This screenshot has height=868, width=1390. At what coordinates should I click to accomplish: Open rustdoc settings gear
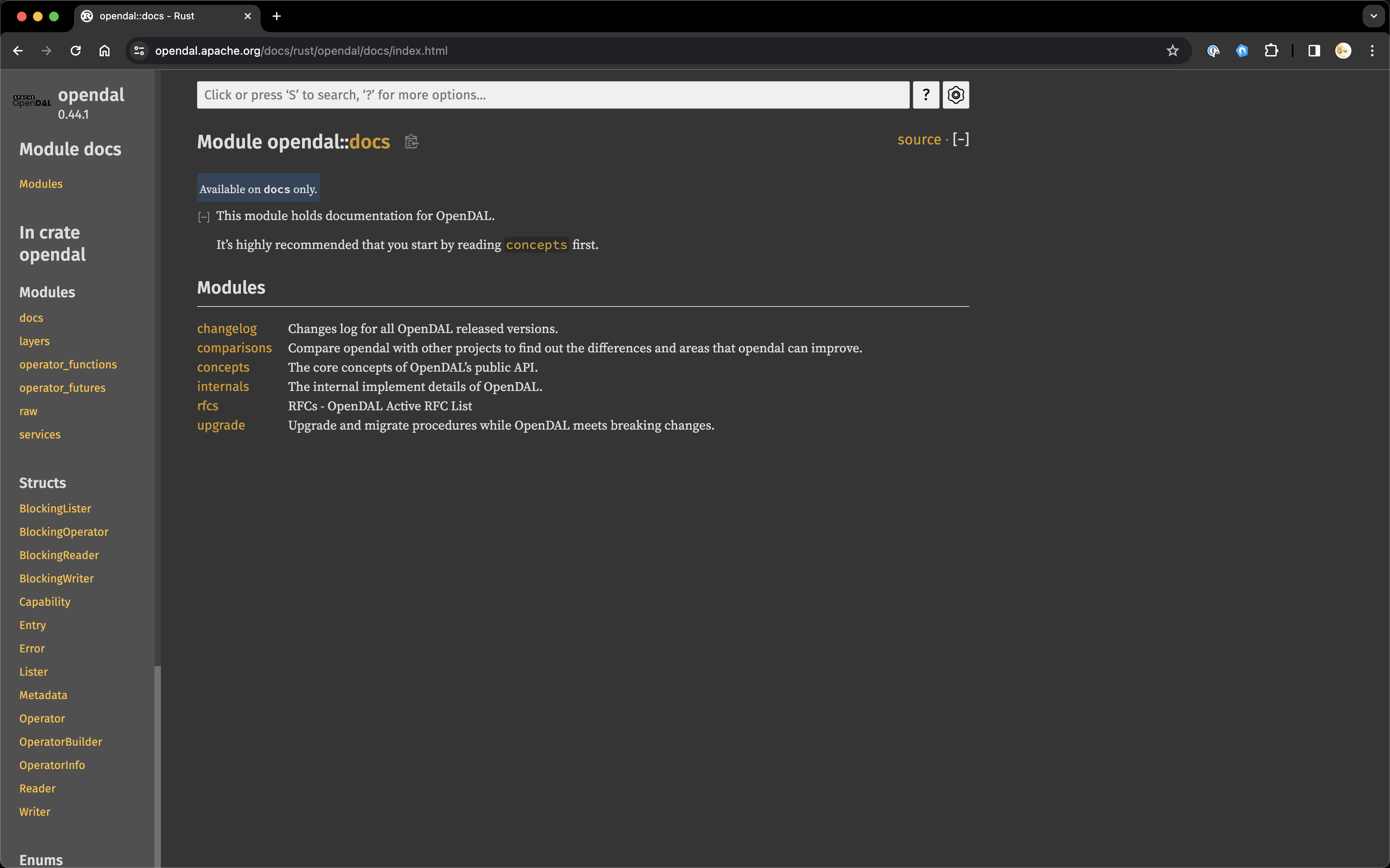(x=956, y=95)
